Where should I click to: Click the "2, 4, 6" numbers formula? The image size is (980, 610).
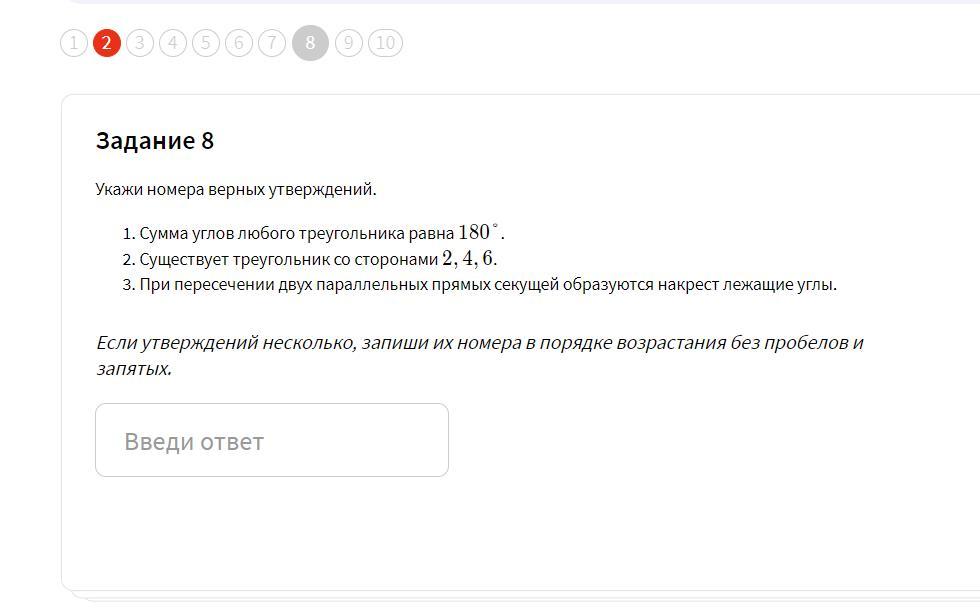[468, 258]
